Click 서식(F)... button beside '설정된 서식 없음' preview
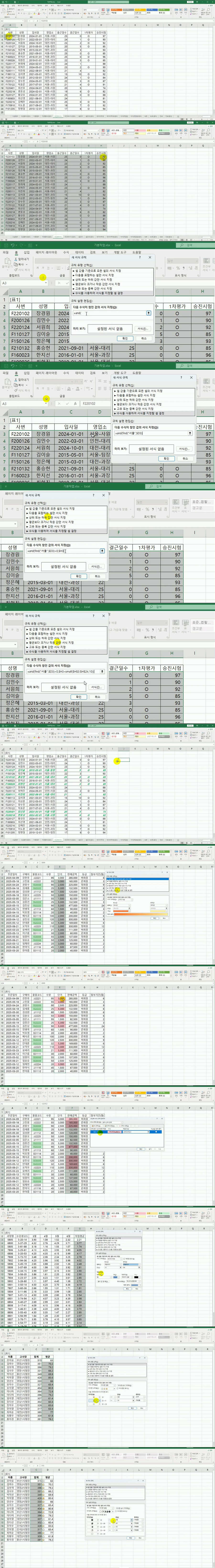Image resolution: width=215 pixels, height=1568 pixels. pyautogui.click(x=142, y=329)
